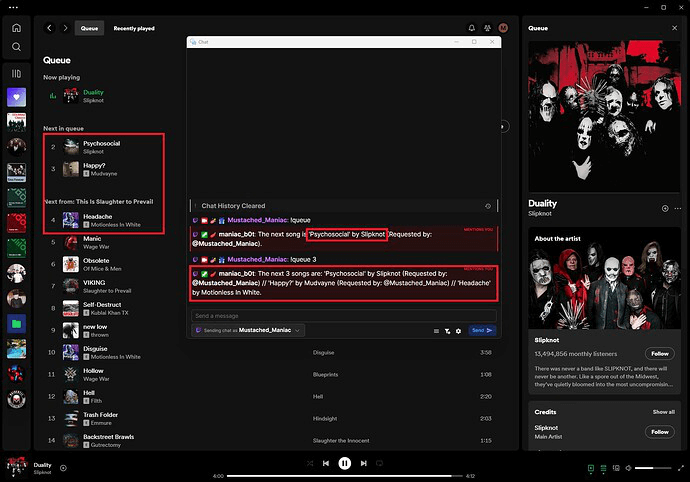Follow Slipknot in Credits section
The height and width of the screenshot is (482, 690).
tap(660, 432)
